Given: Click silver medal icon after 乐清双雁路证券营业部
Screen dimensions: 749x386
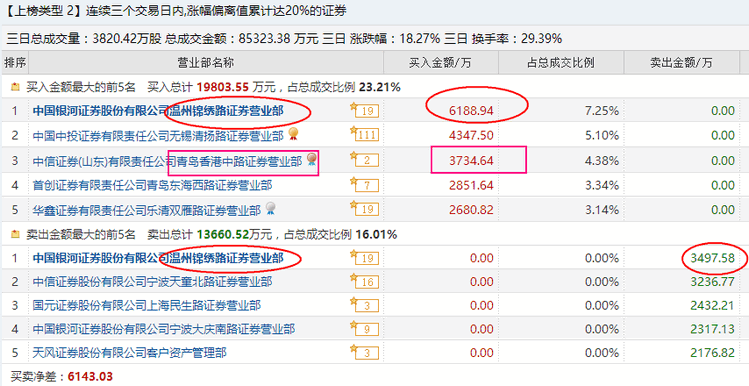Looking at the screenshot, I should pyautogui.click(x=270, y=209).
